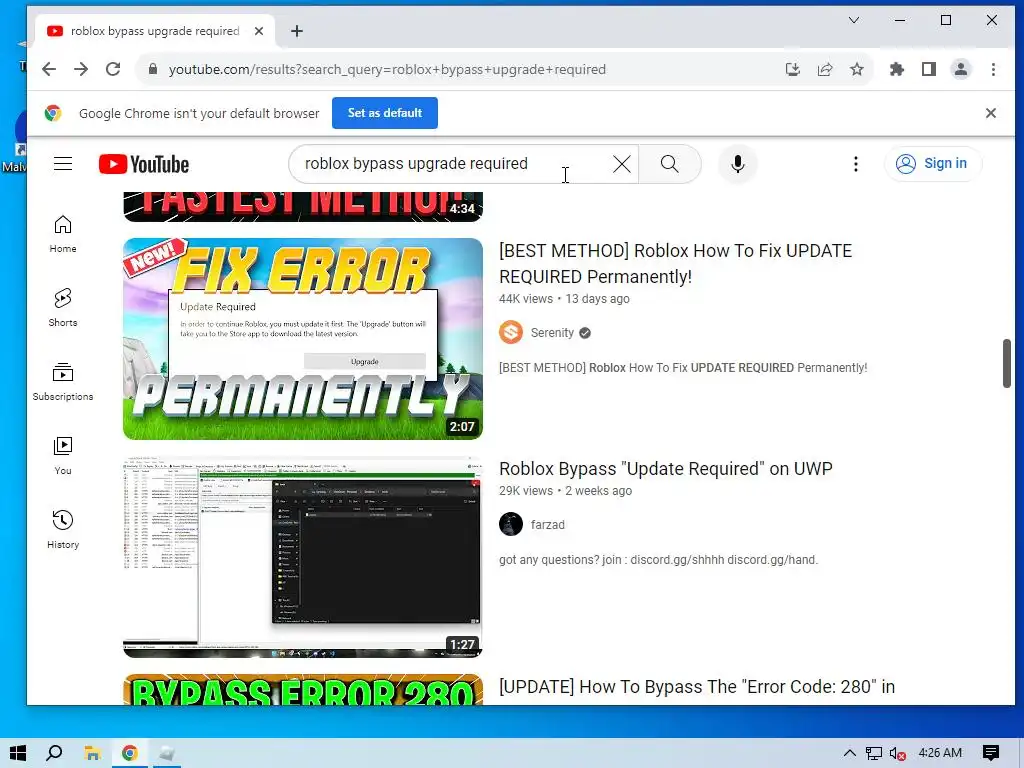This screenshot has width=1024, height=768.
Task: Open the farzad channel avatar
Action: click(511, 524)
